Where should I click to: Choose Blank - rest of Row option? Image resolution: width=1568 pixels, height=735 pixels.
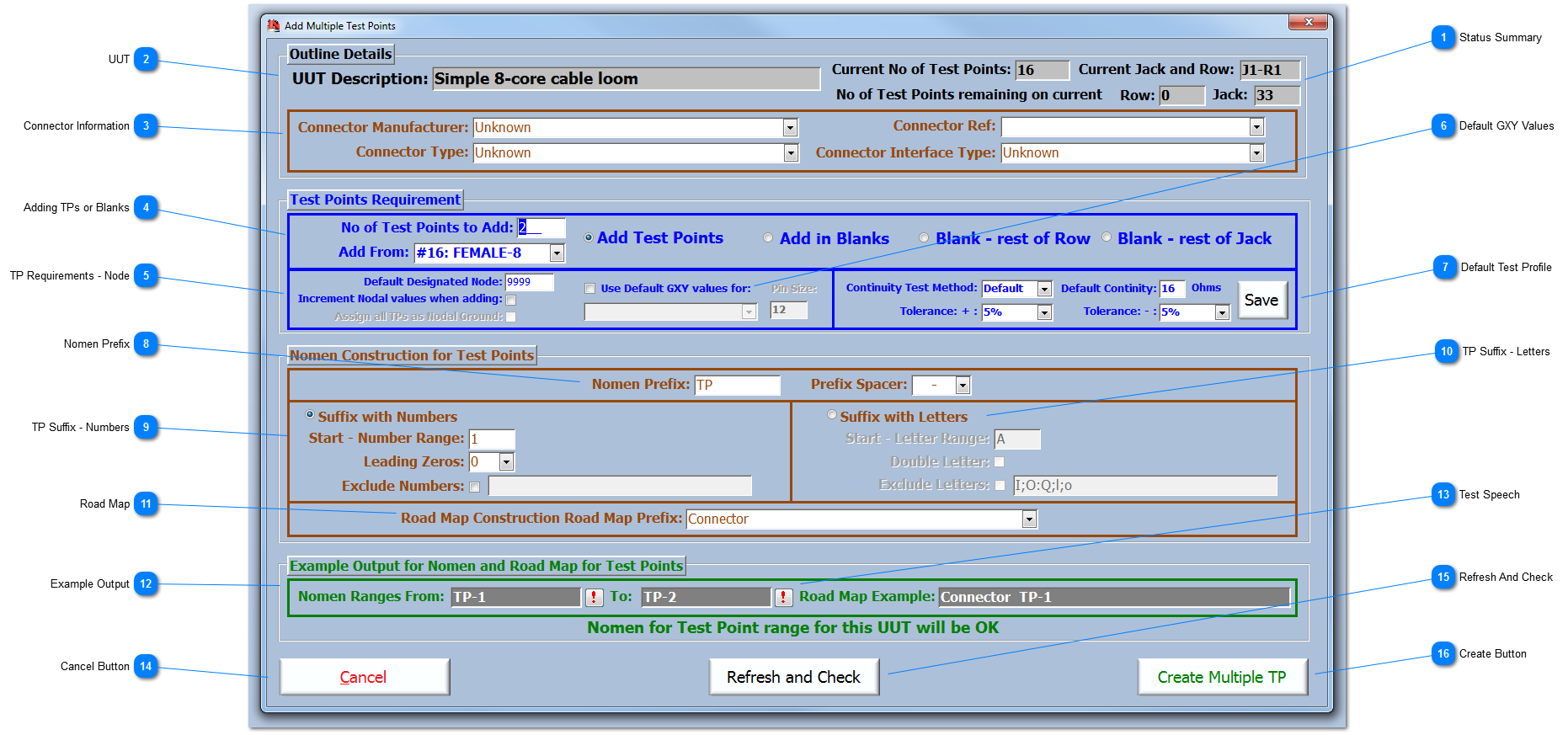click(x=924, y=238)
